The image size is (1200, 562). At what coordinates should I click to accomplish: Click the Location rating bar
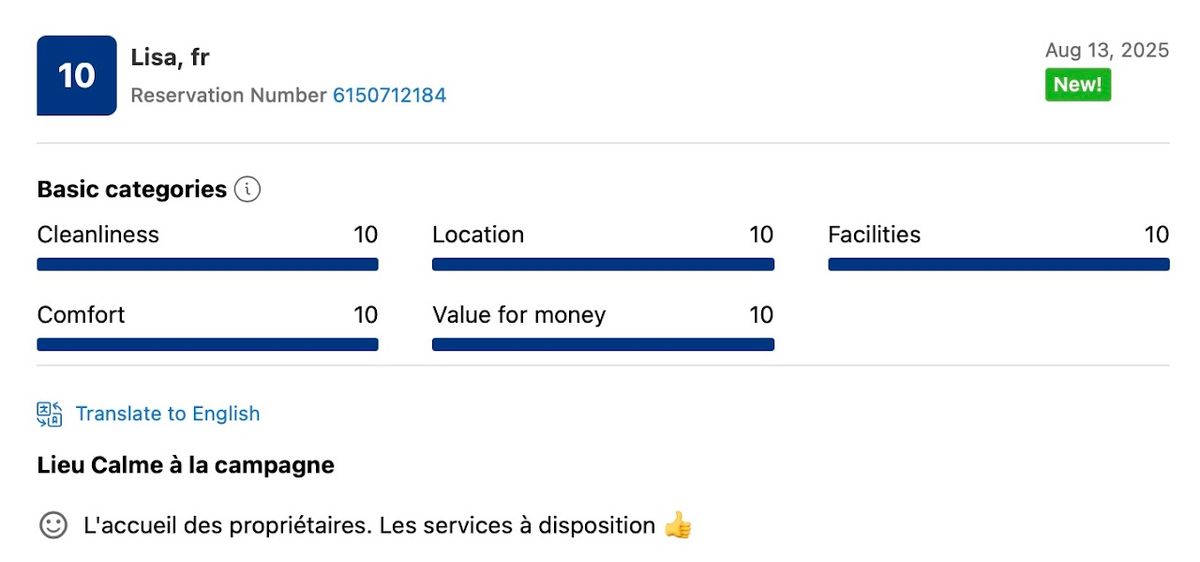coord(603,265)
